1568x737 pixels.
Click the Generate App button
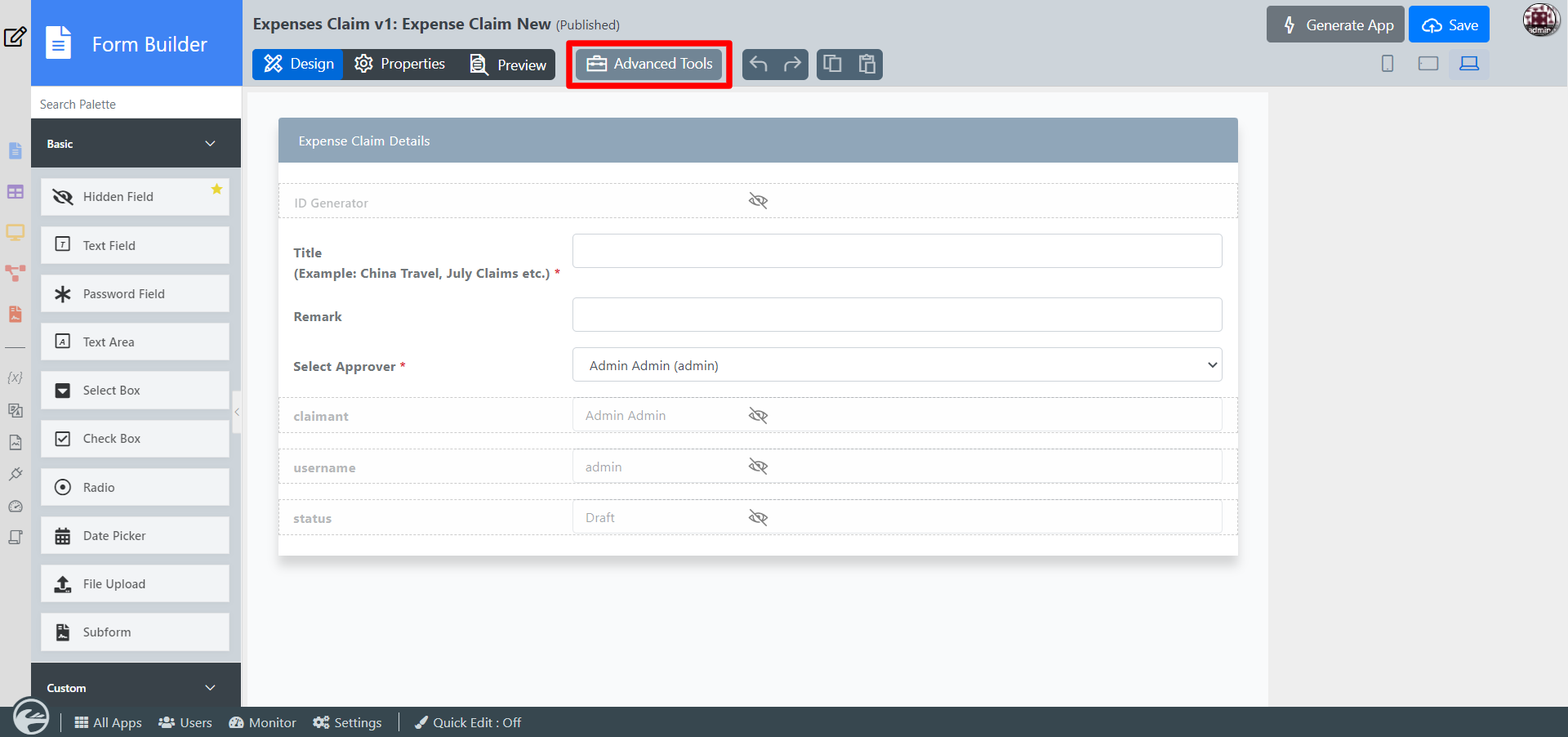1335,25
